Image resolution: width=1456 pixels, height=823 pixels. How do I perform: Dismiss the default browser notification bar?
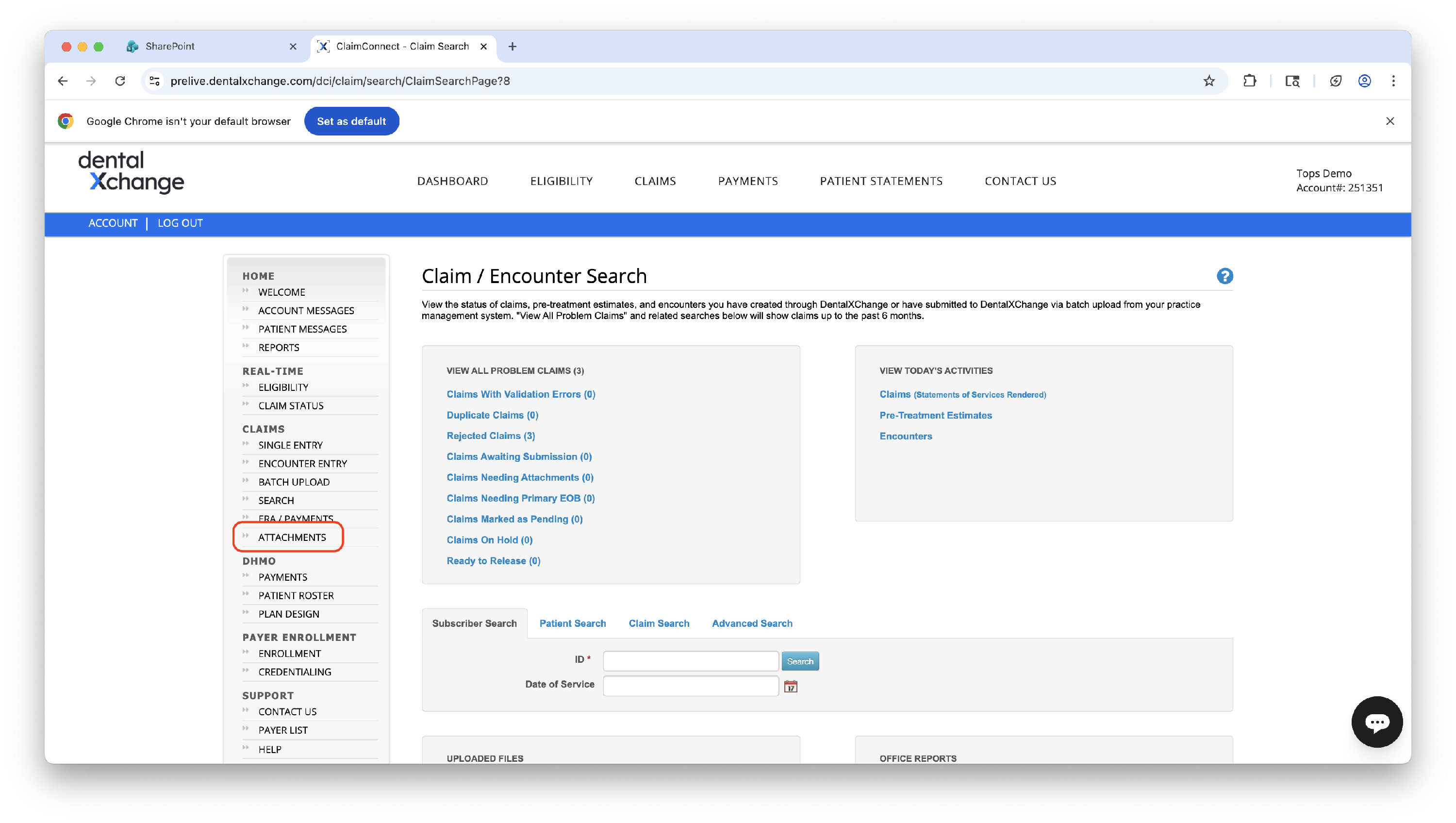click(1390, 121)
